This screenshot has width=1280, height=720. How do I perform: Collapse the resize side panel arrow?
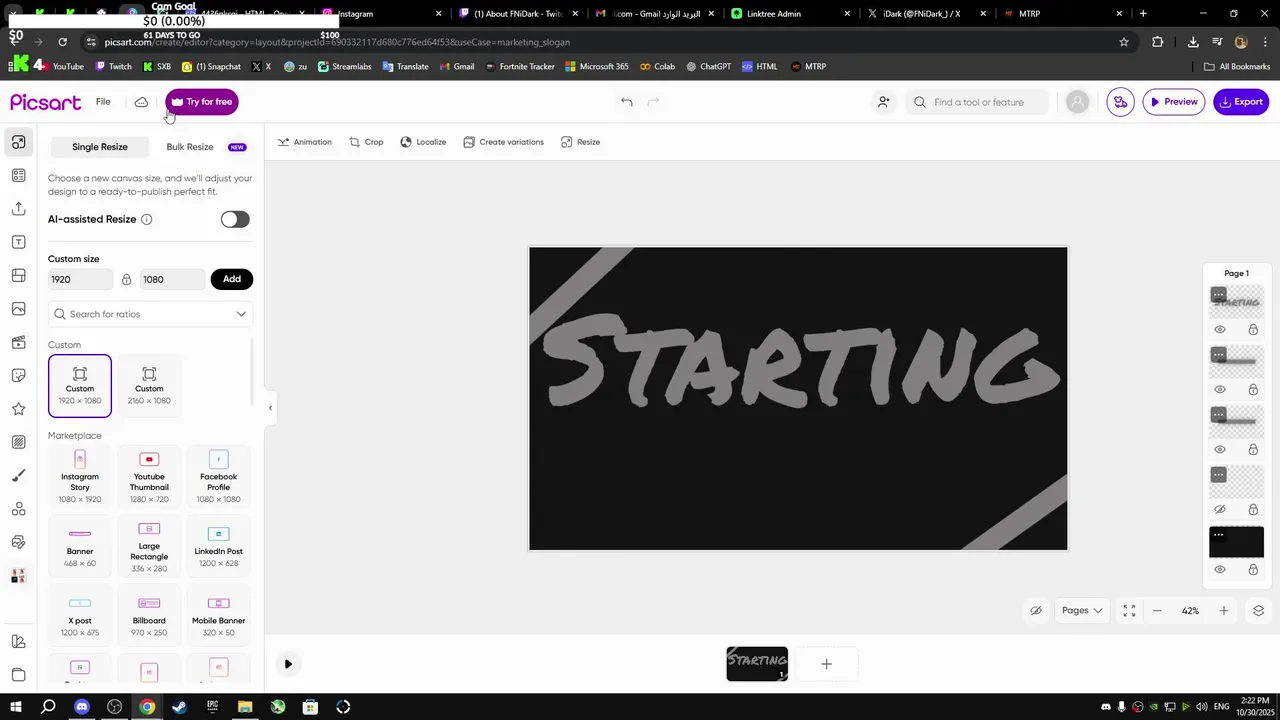269,408
